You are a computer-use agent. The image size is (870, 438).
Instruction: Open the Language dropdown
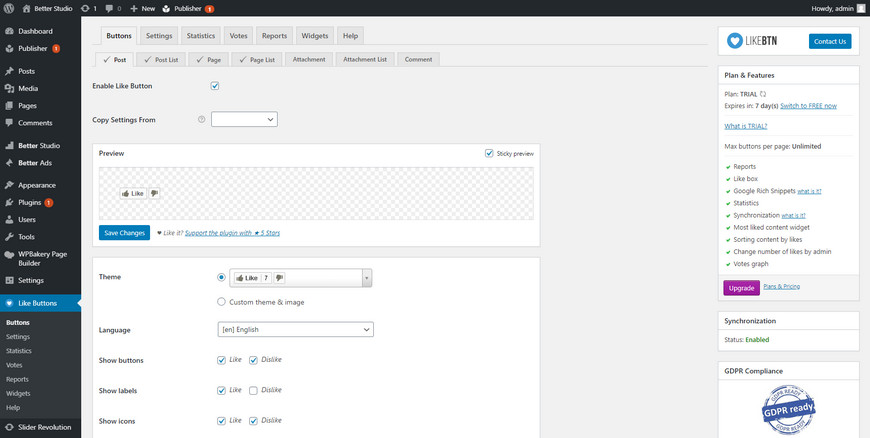(296, 329)
